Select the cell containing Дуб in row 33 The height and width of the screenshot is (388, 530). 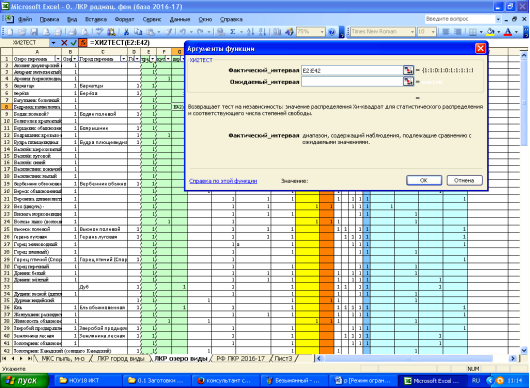pos(103,287)
